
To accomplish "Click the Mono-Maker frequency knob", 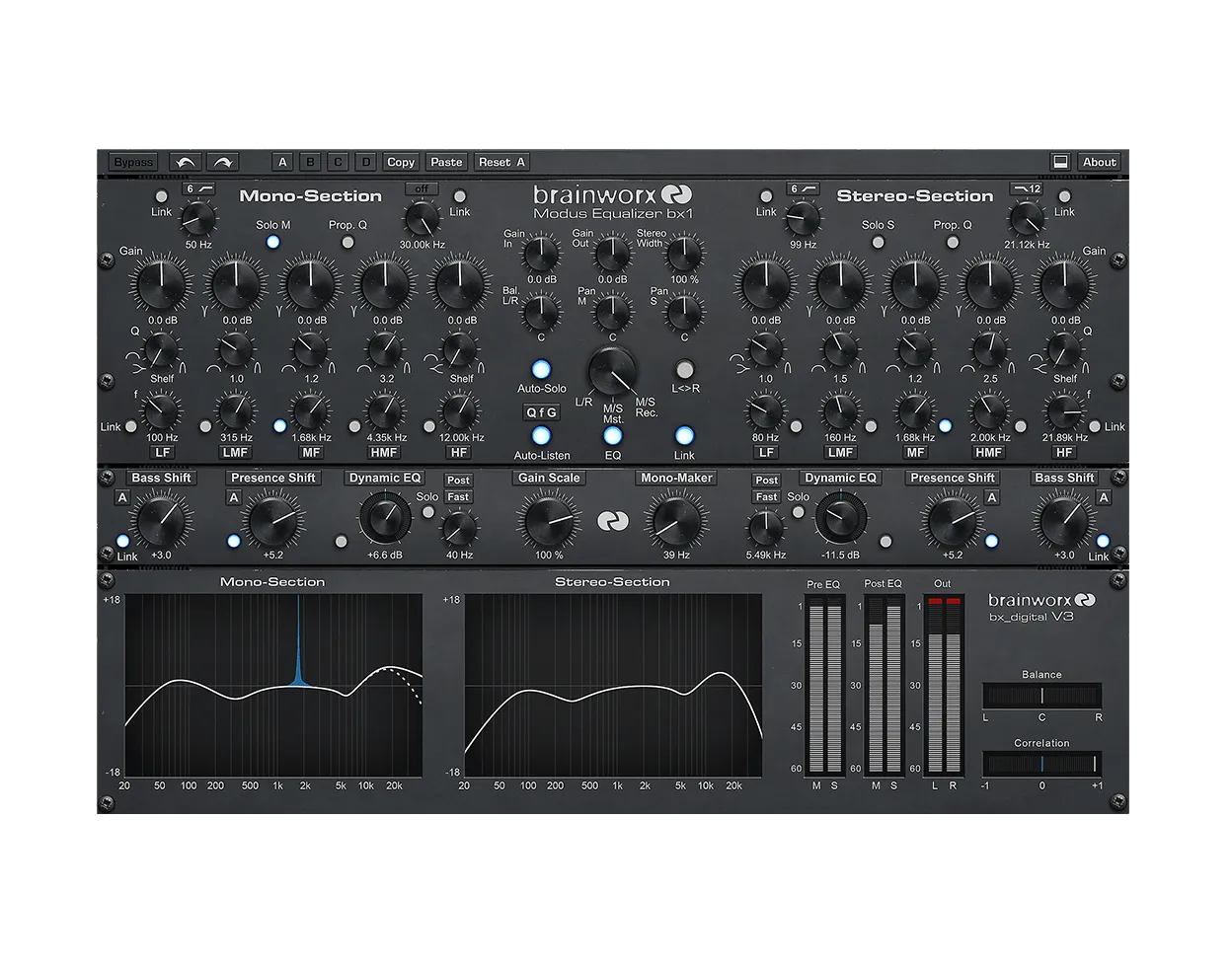I will 676,520.
